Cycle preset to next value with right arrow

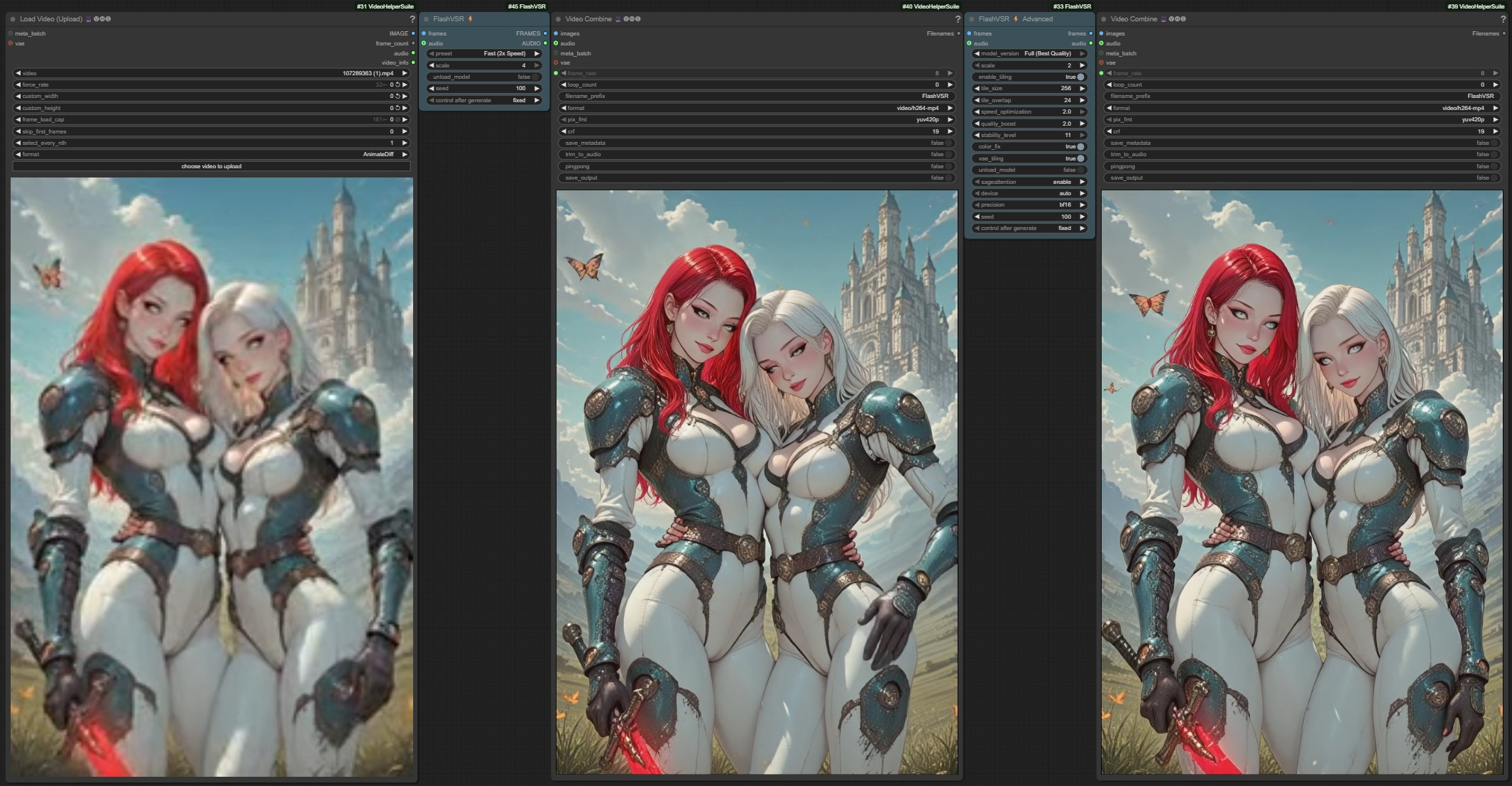click(537, 53)
